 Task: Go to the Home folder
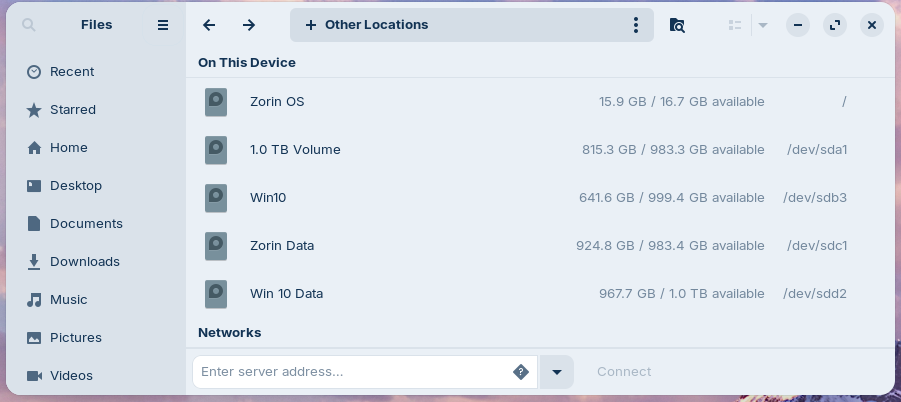tap(69, 148)
